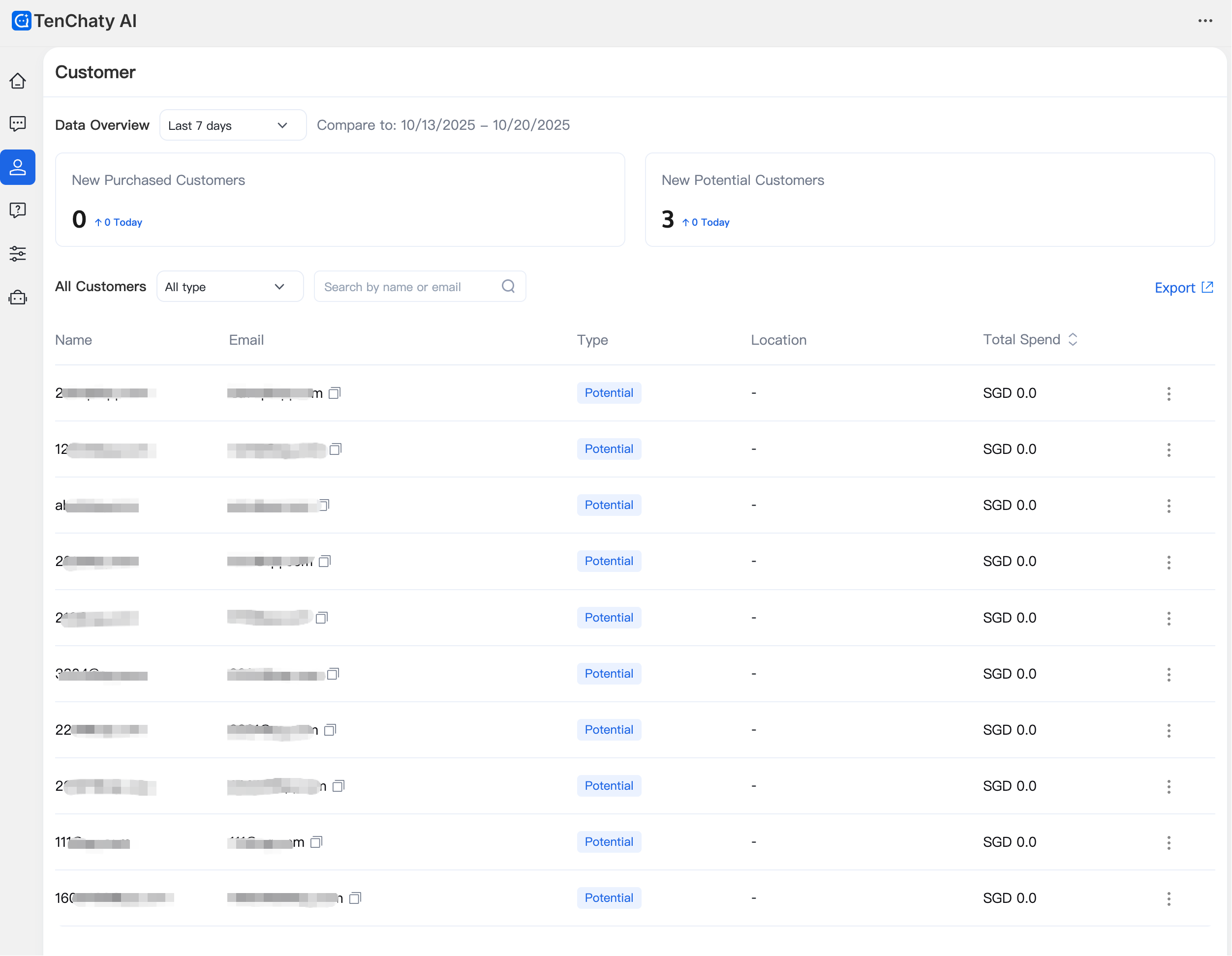Open the FAQ question-bubble sidebar icon
The image size is (1232, 956).
[x=18, y=210]
